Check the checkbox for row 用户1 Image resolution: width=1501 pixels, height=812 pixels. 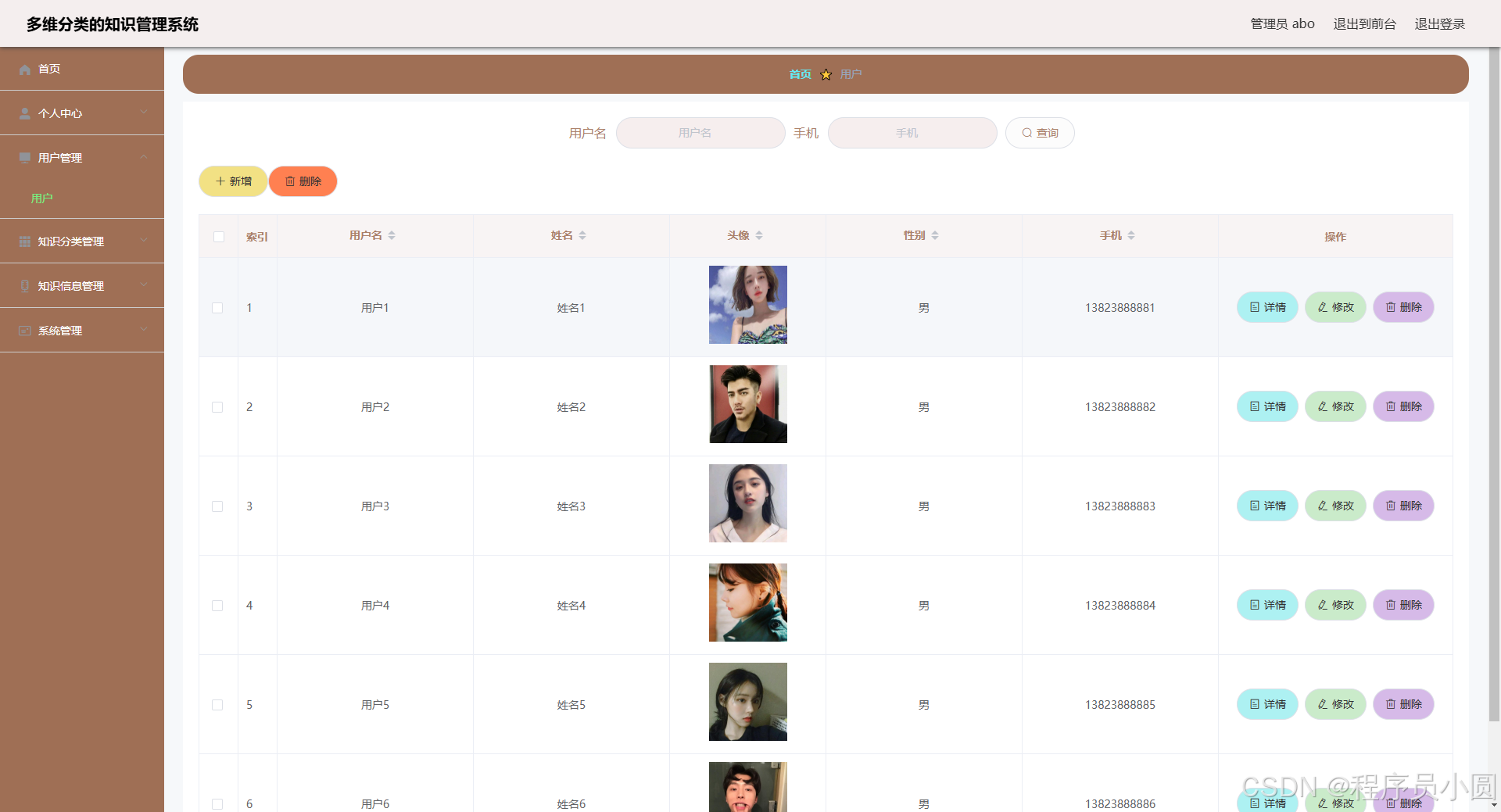pos(217,308)
